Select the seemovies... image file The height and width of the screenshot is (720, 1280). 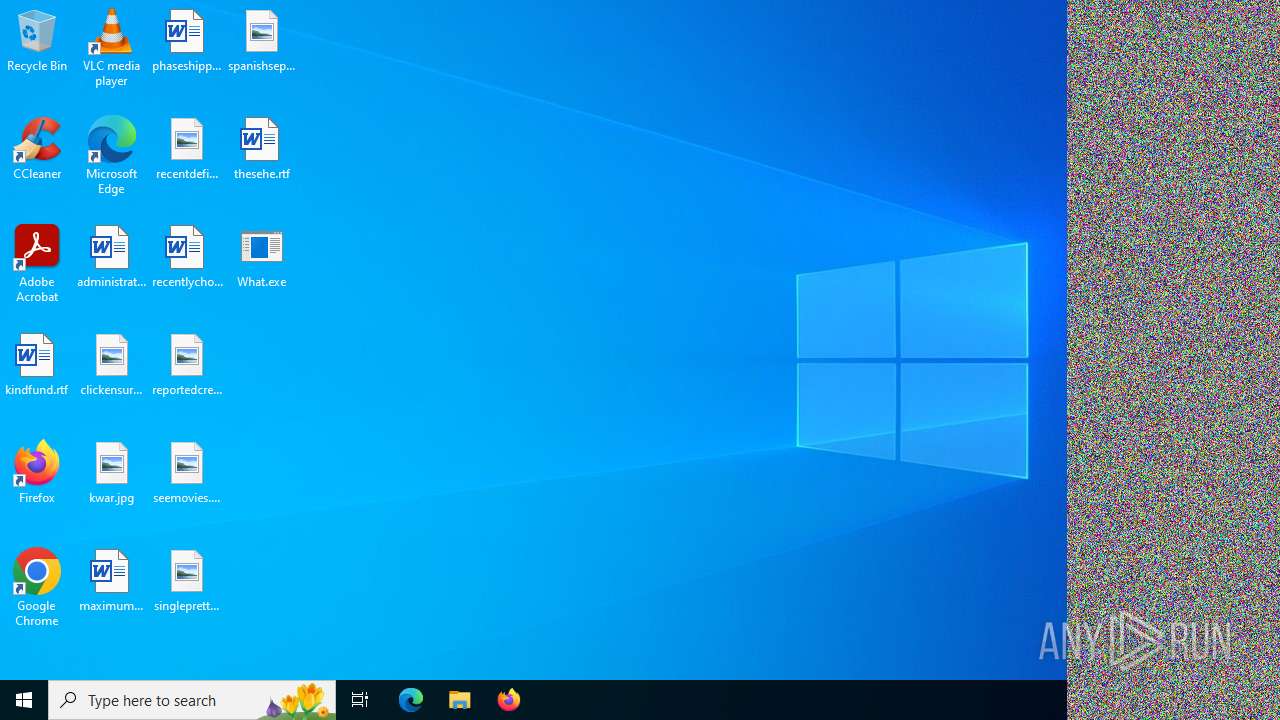[x=186, y=473]
